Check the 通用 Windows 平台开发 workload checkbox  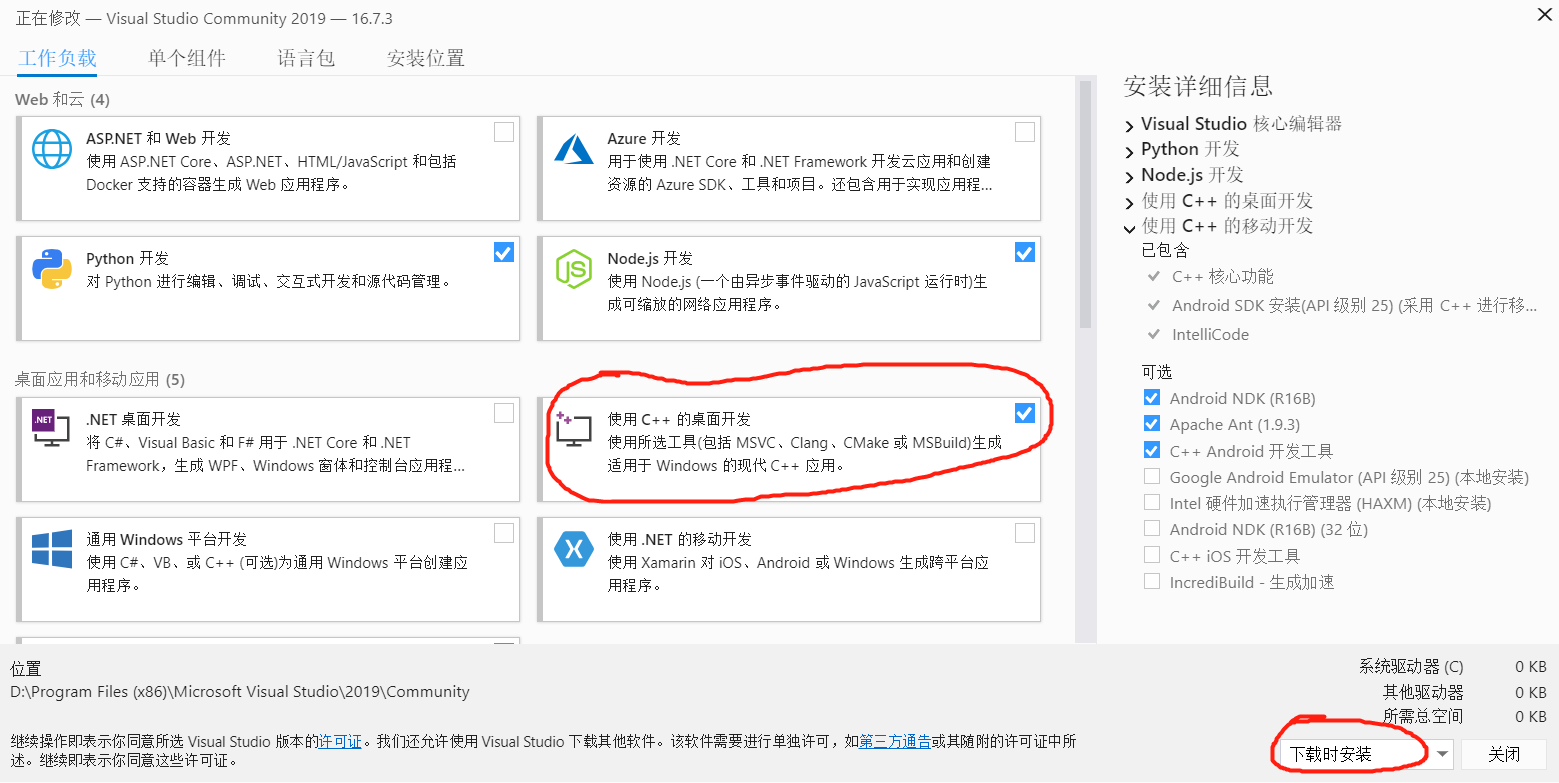coord(504,533)
